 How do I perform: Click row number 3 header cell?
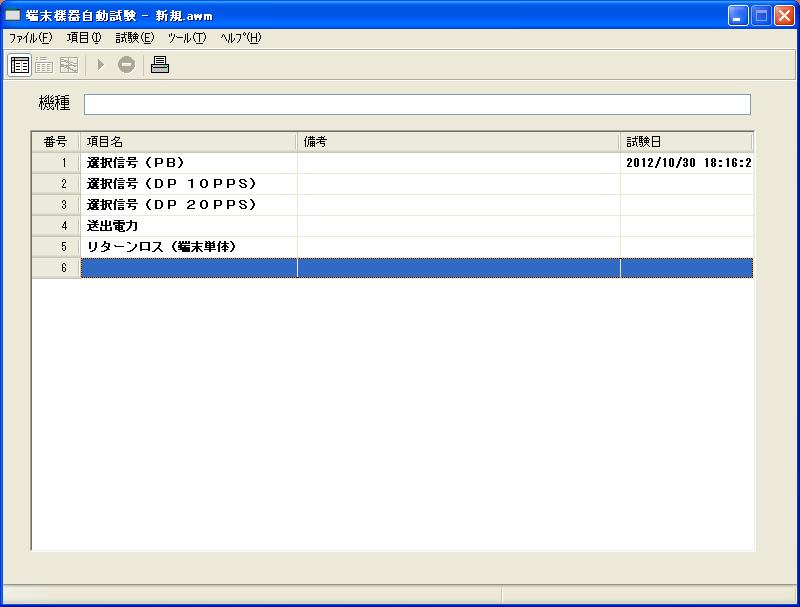(x=56, y=205)
